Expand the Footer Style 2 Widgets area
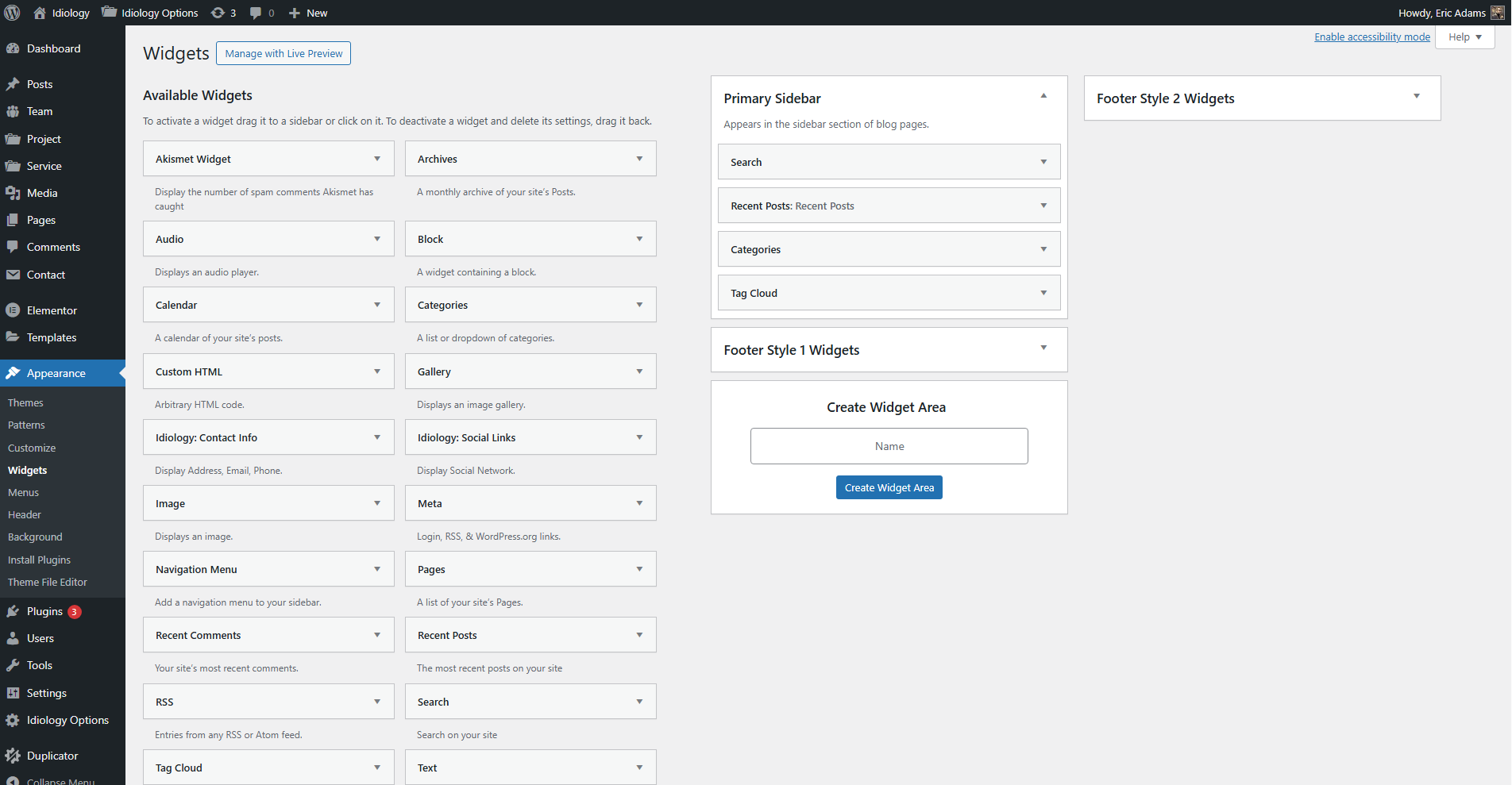 tap(1416, 97)
